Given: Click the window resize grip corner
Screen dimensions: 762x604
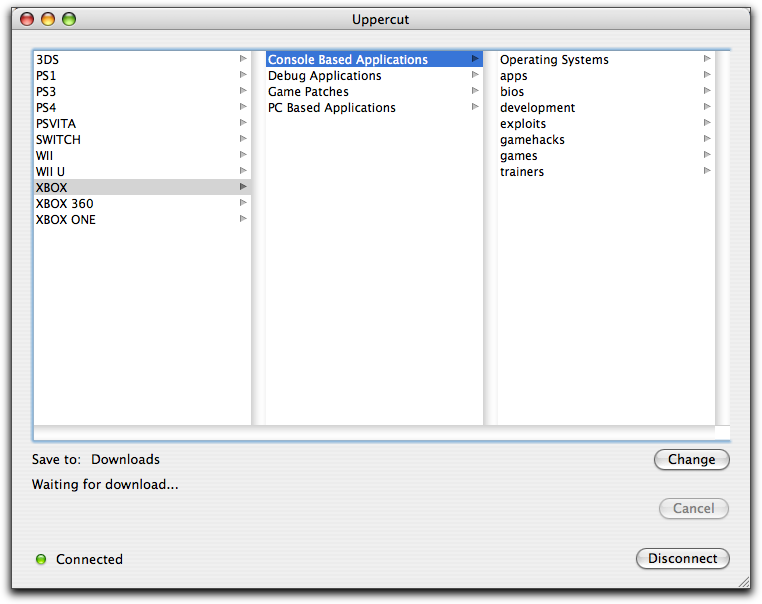Looking at the screenshot, I should 744,582.
